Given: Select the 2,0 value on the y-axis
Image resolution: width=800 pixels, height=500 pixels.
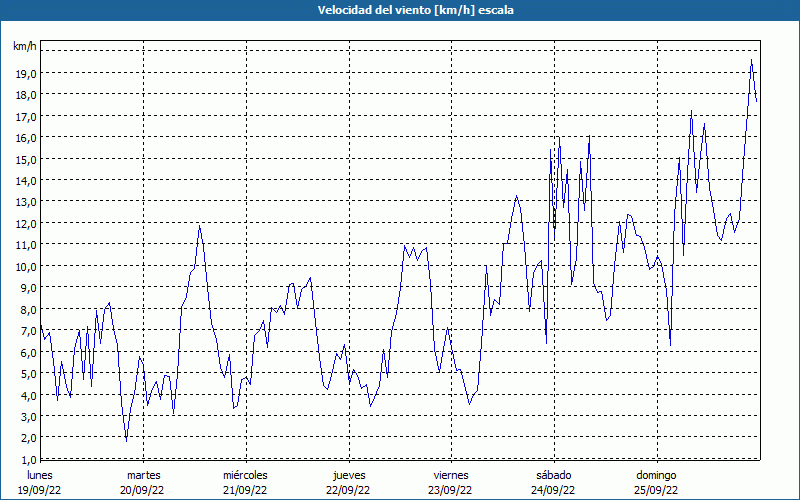Looking at the screenshot, I should click(x=28, y=438).
